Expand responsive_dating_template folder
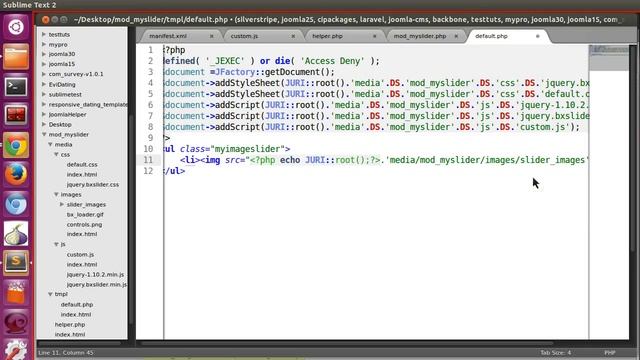The height and width of the screenshot is (360, 640). click(x=44, y=104)
